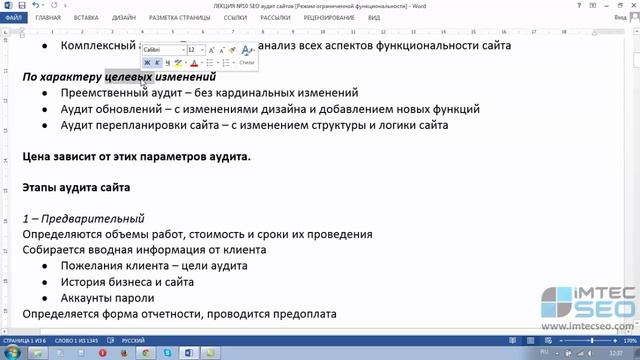Open zoom dialog via 170% level
This screenshot has width=640, height=360.
[x=630, y=340]
